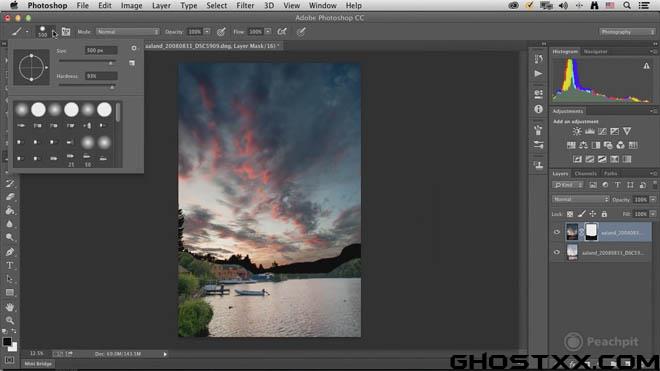660x371 pixels.
Task: Toggle lock image pixels brush icon
Action: tap(581, 214)
